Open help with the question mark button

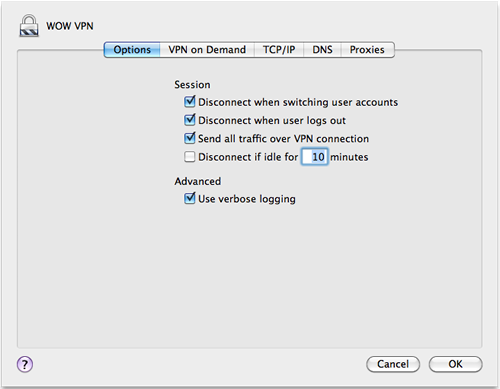(x=25, y=364)
